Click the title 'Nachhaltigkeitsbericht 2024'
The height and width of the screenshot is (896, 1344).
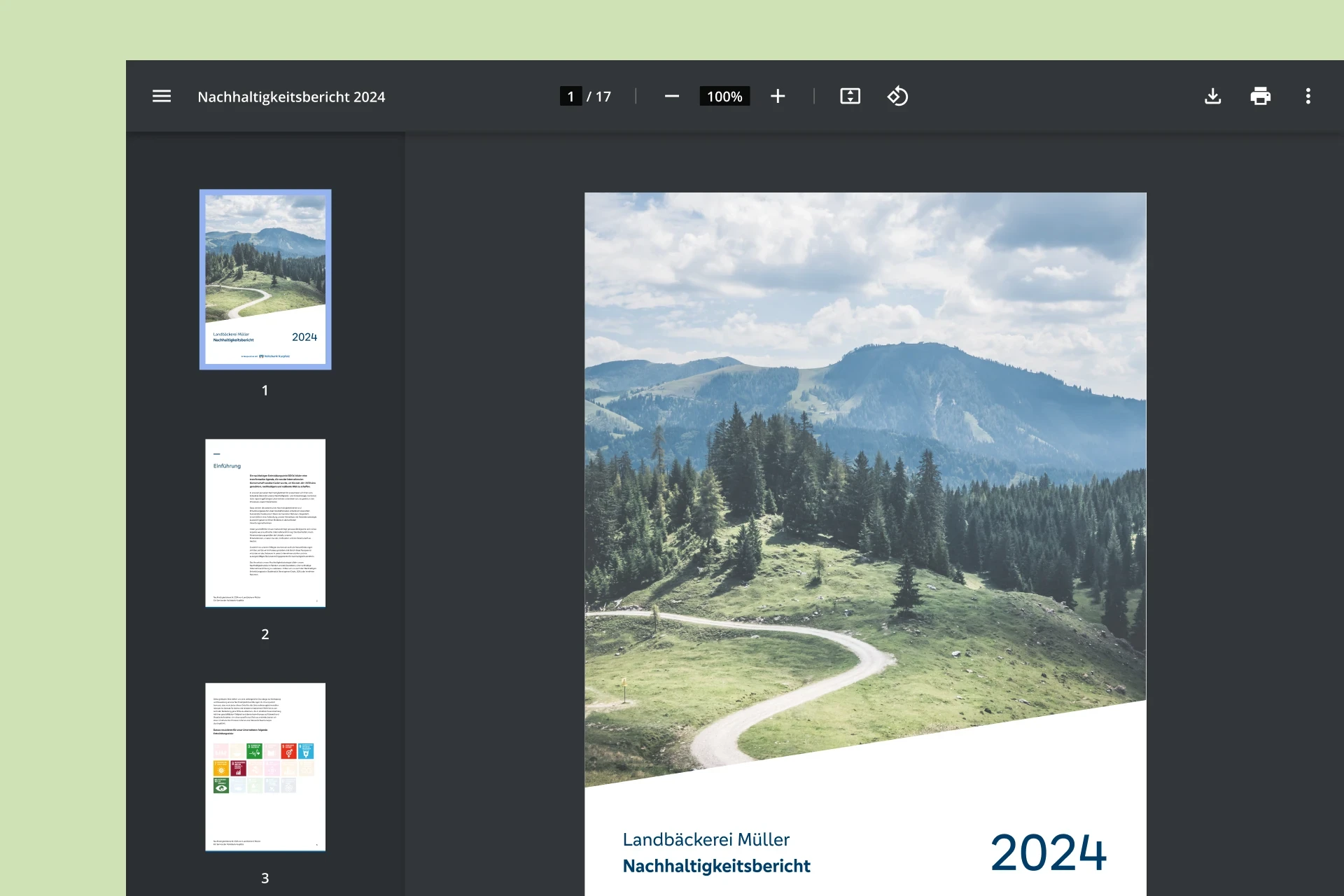click(291, 97)
